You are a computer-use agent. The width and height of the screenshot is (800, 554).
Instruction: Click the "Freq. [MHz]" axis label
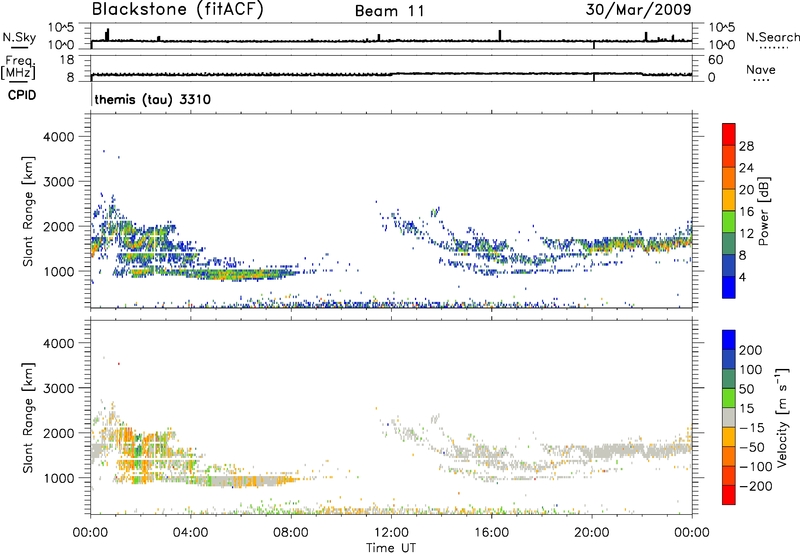[x=18, y=68]
